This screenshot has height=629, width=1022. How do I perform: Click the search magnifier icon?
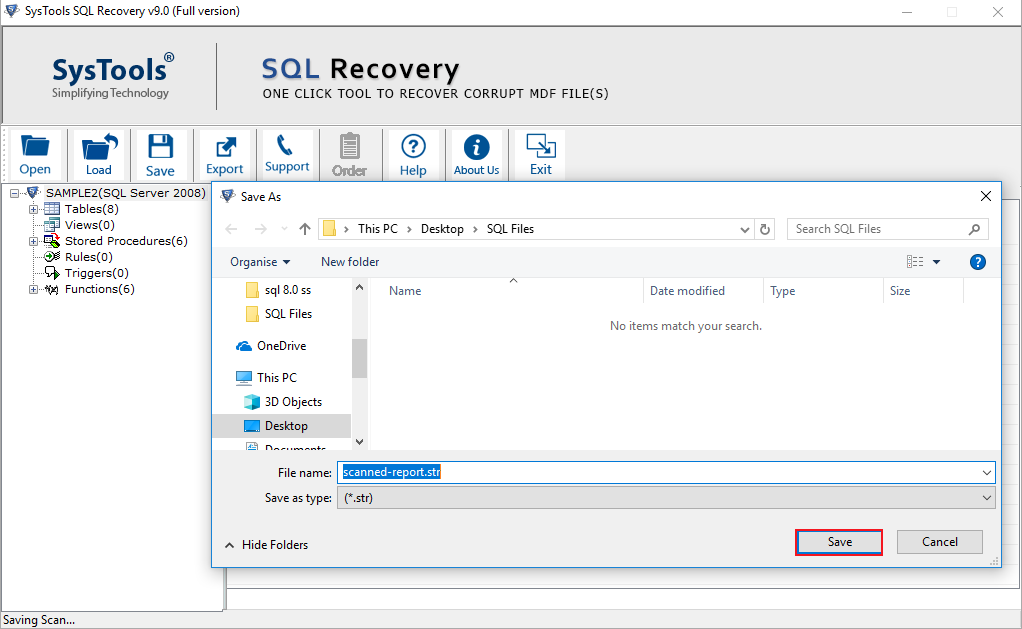point(974,229)
